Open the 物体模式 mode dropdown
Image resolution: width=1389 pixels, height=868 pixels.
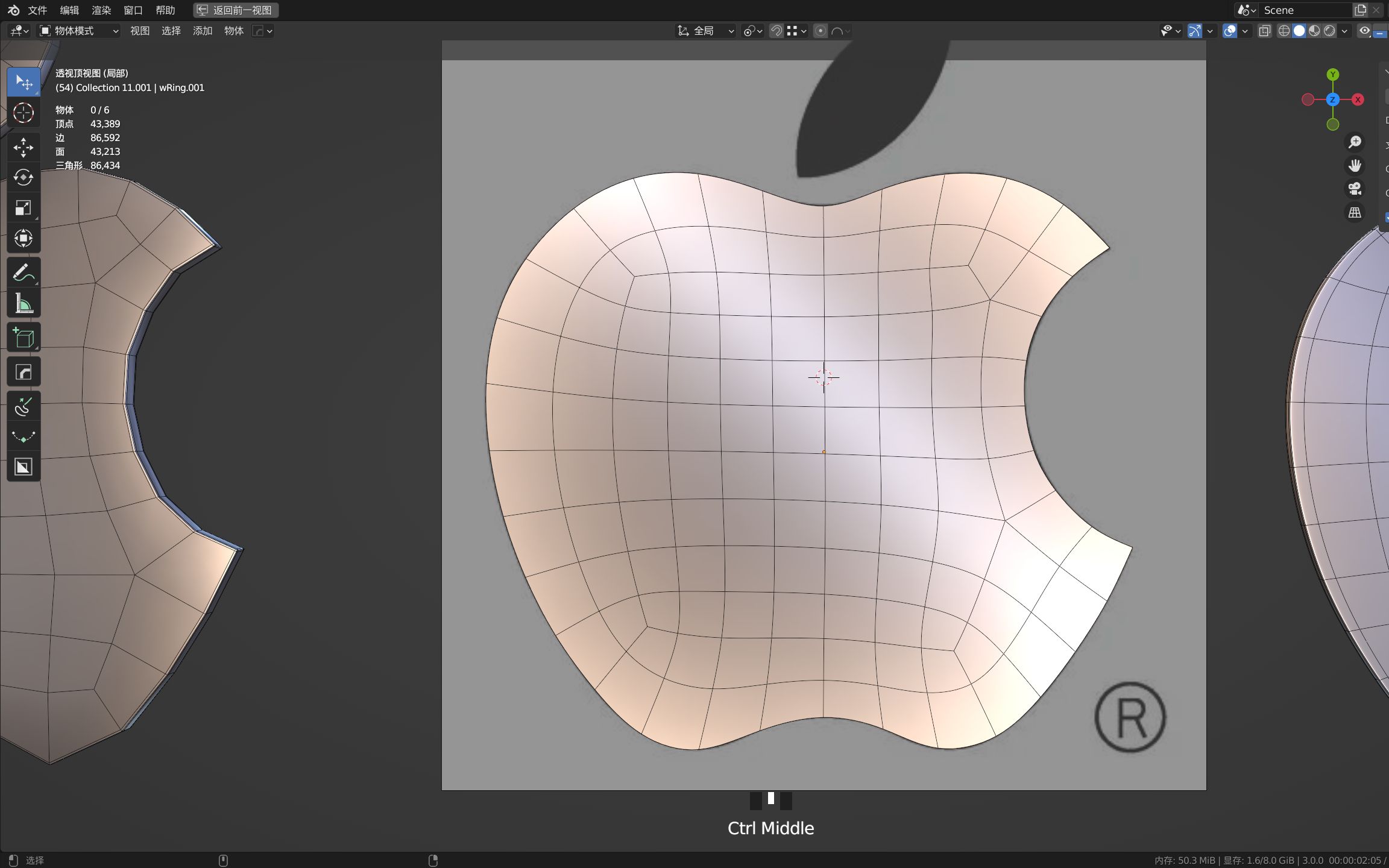79,31
